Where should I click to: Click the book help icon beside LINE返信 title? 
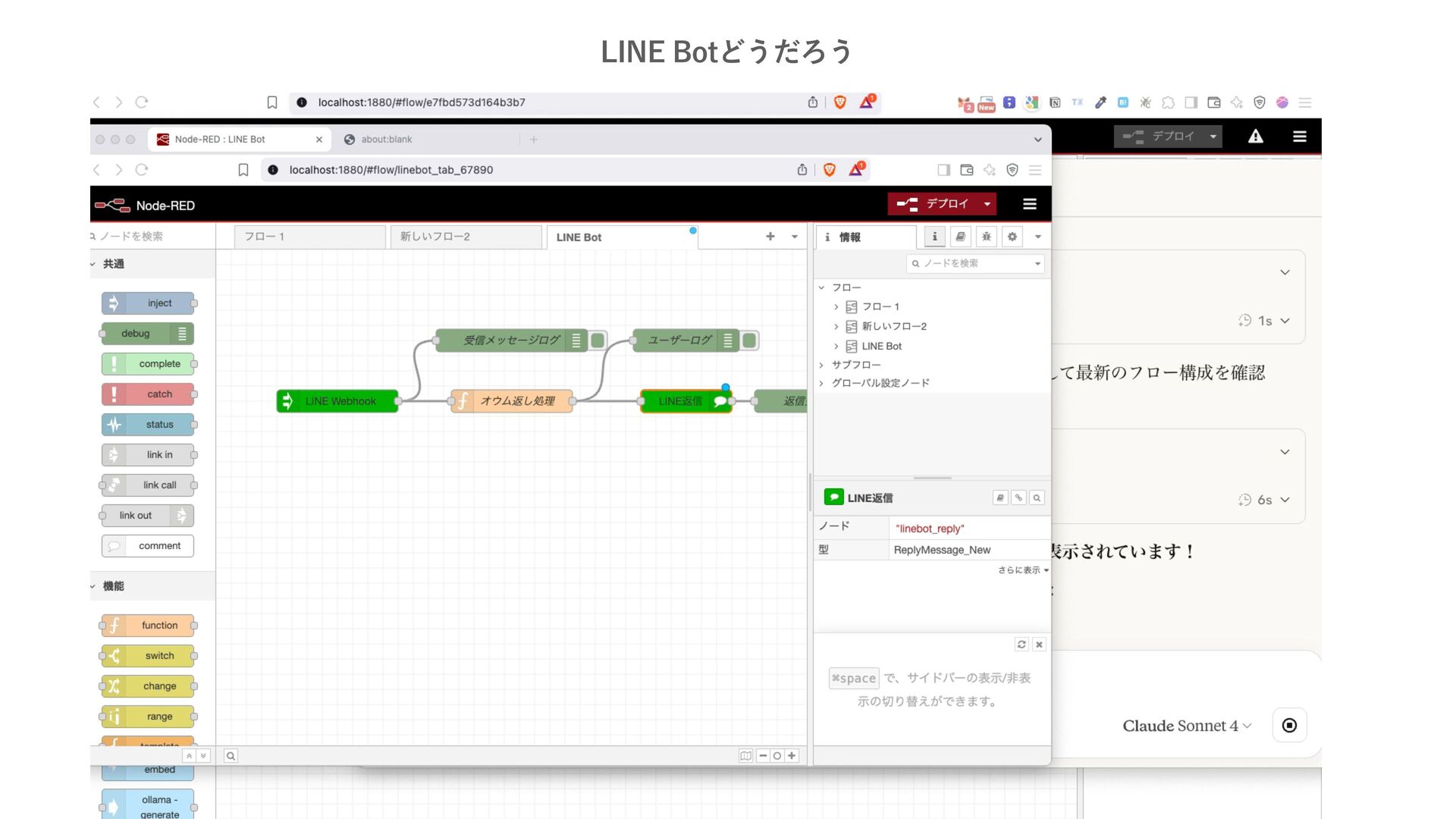coord(1000,497)
